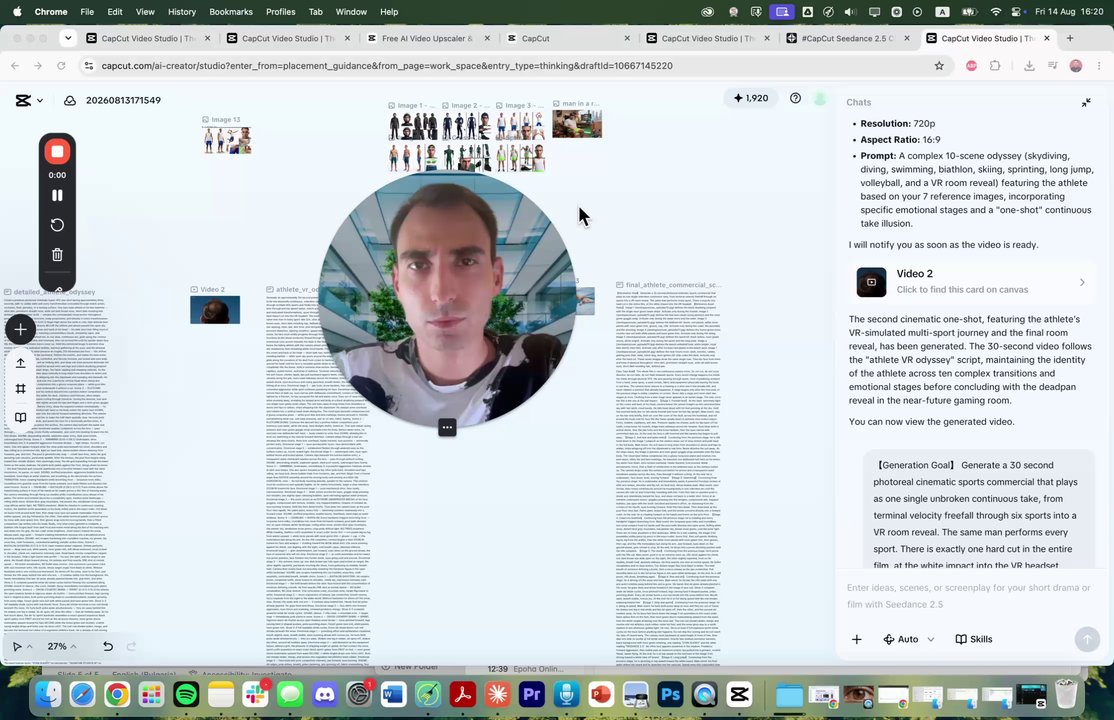Viewport: 1114px width, 720px height.
Task: Click the redo arrow on canvas toolbar
Action: point(131,646)
